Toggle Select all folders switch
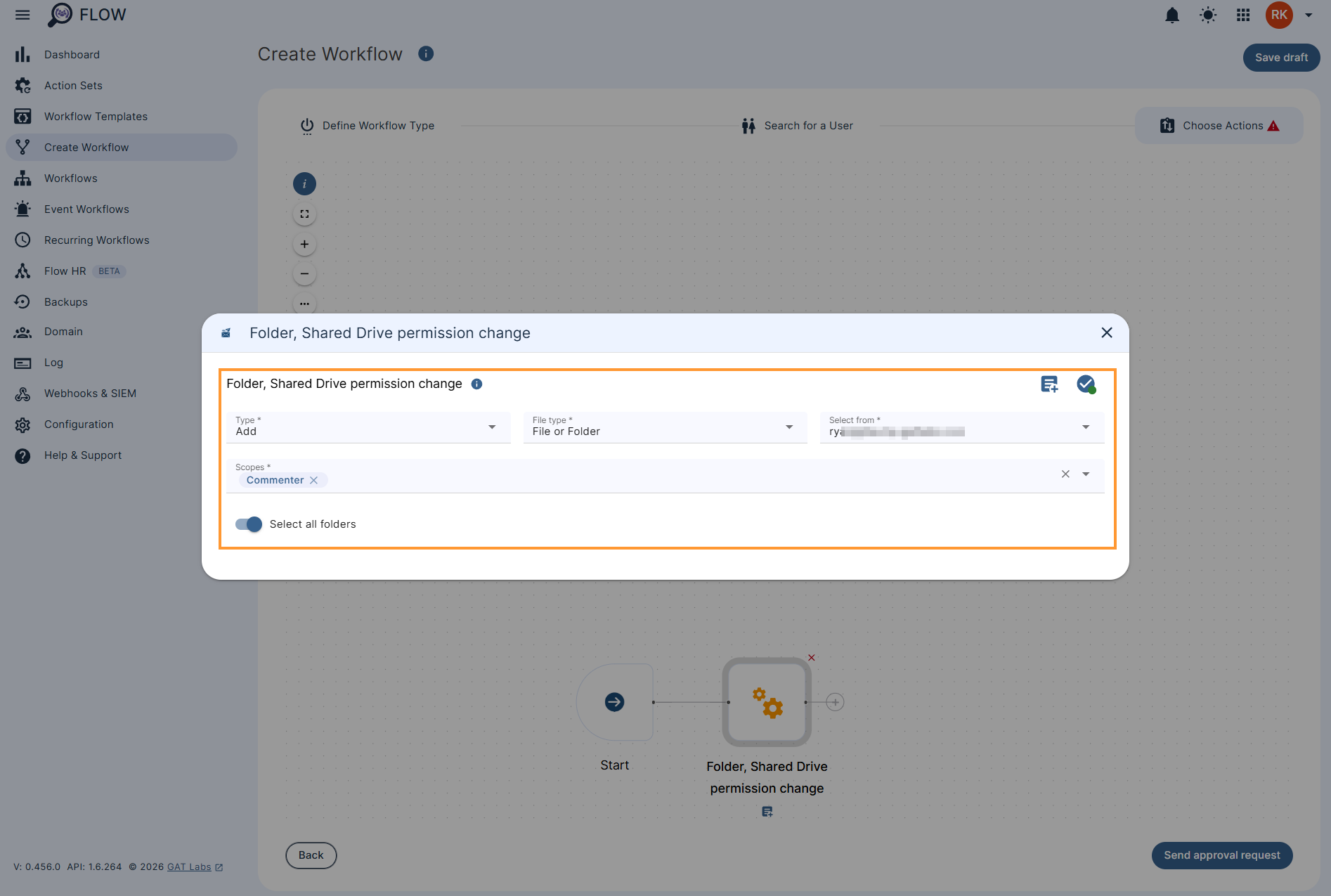 (x=249, y=524)
